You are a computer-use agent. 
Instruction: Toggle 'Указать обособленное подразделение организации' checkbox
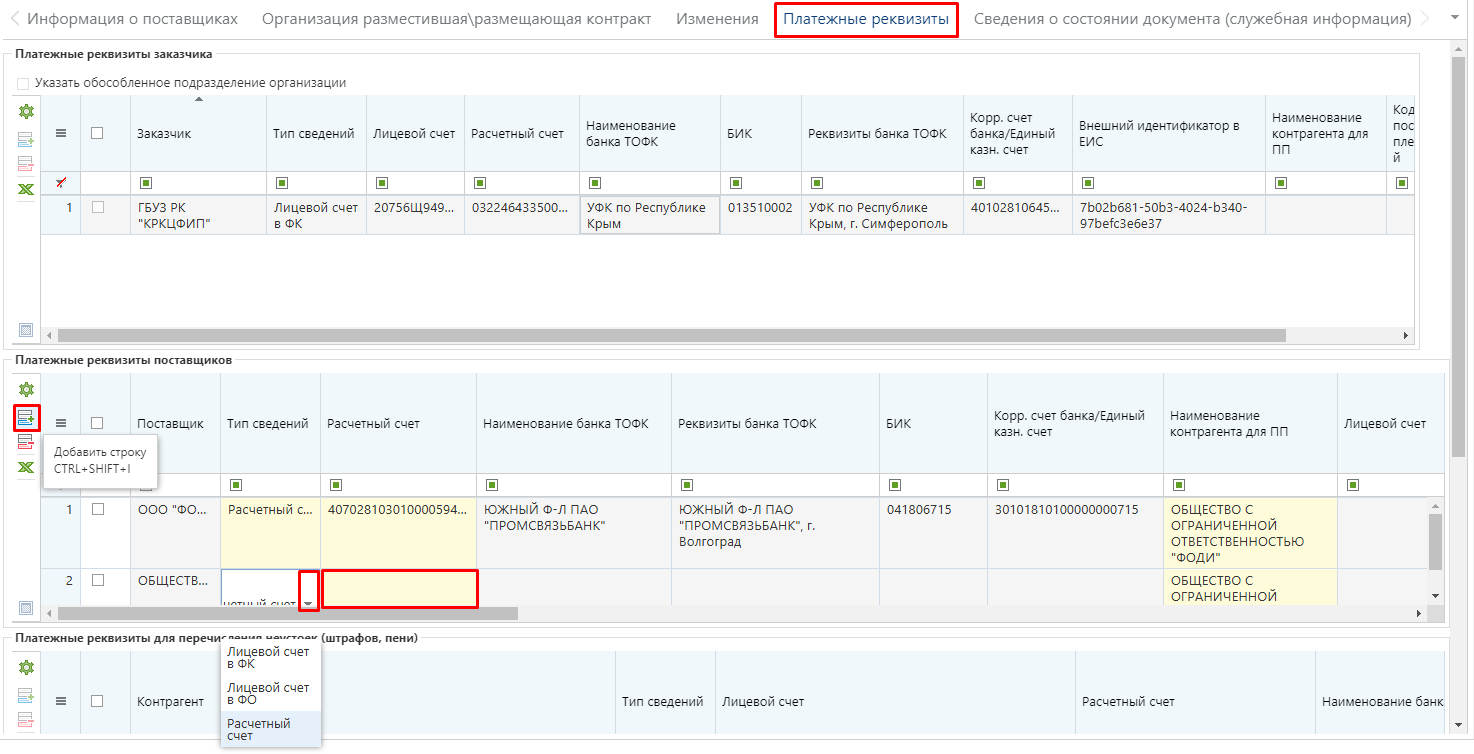click(23, 83)
